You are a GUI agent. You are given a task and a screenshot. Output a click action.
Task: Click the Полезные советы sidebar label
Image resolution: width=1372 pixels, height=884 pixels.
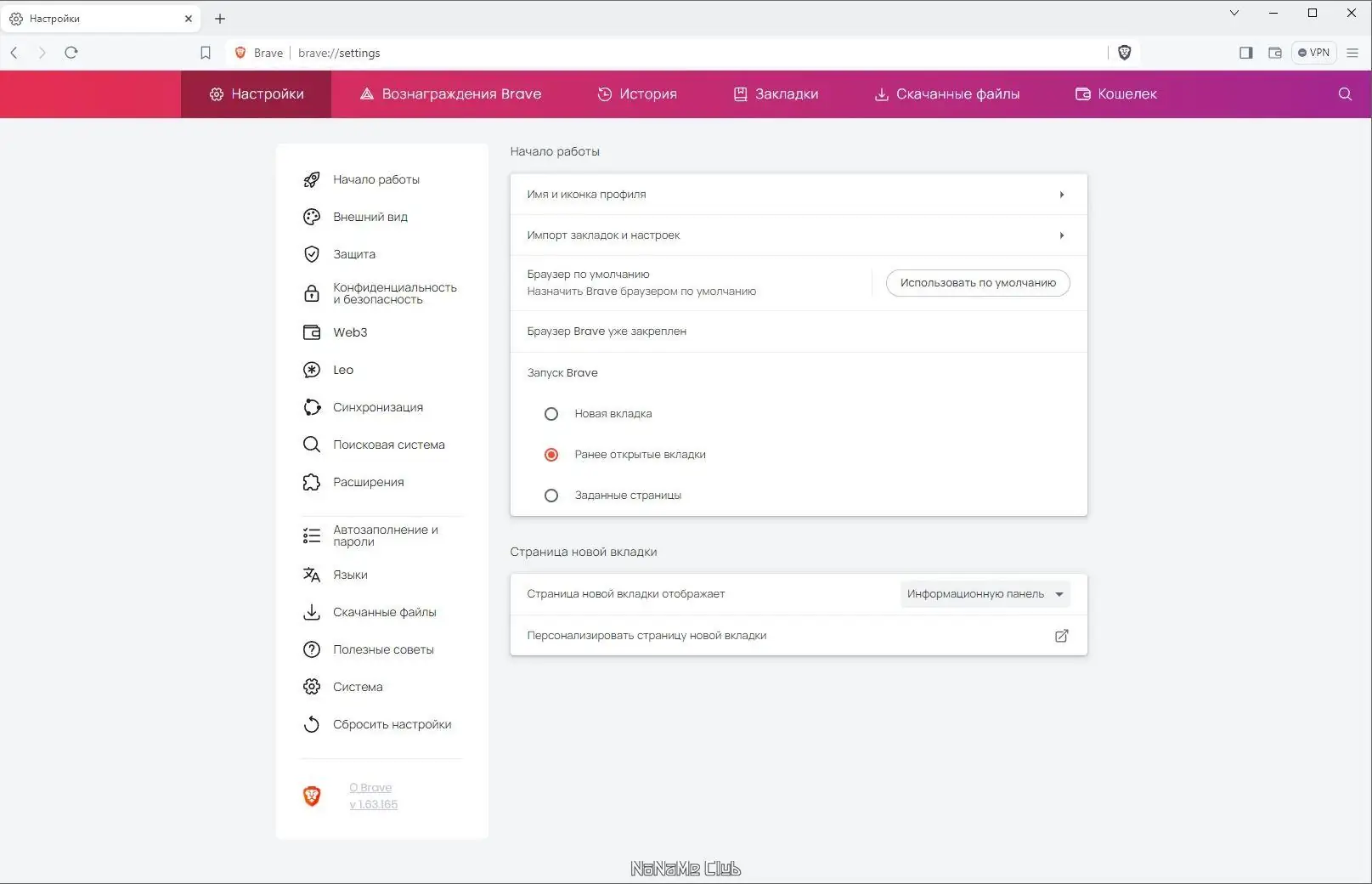click(x=383, y=649)
